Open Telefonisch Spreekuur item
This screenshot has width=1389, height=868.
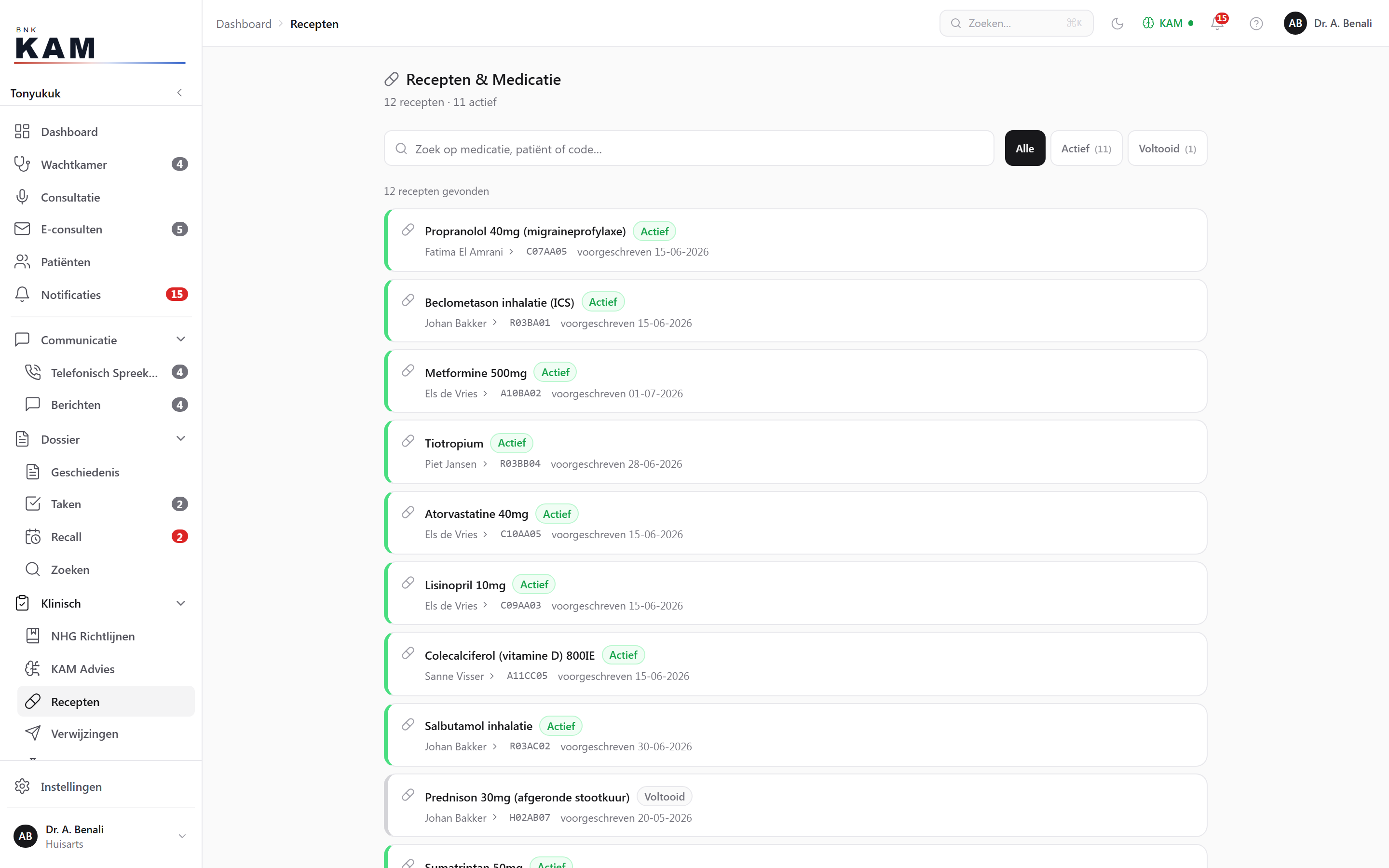[x=106, y=373]
